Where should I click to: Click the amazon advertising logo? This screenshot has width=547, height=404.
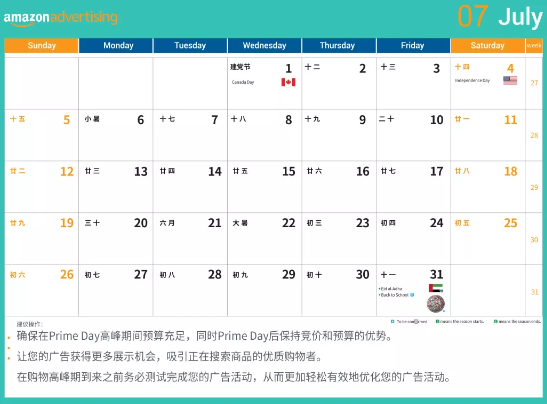click(x=61, y=18)
